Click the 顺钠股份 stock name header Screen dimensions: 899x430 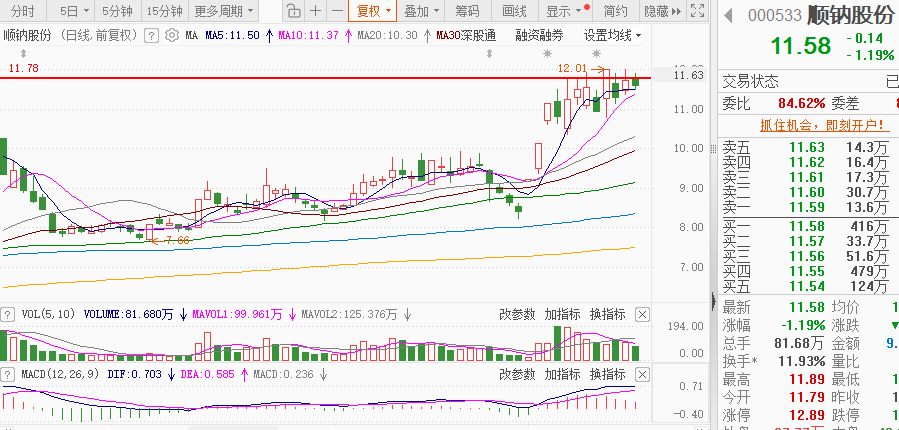tap(850, 15)
